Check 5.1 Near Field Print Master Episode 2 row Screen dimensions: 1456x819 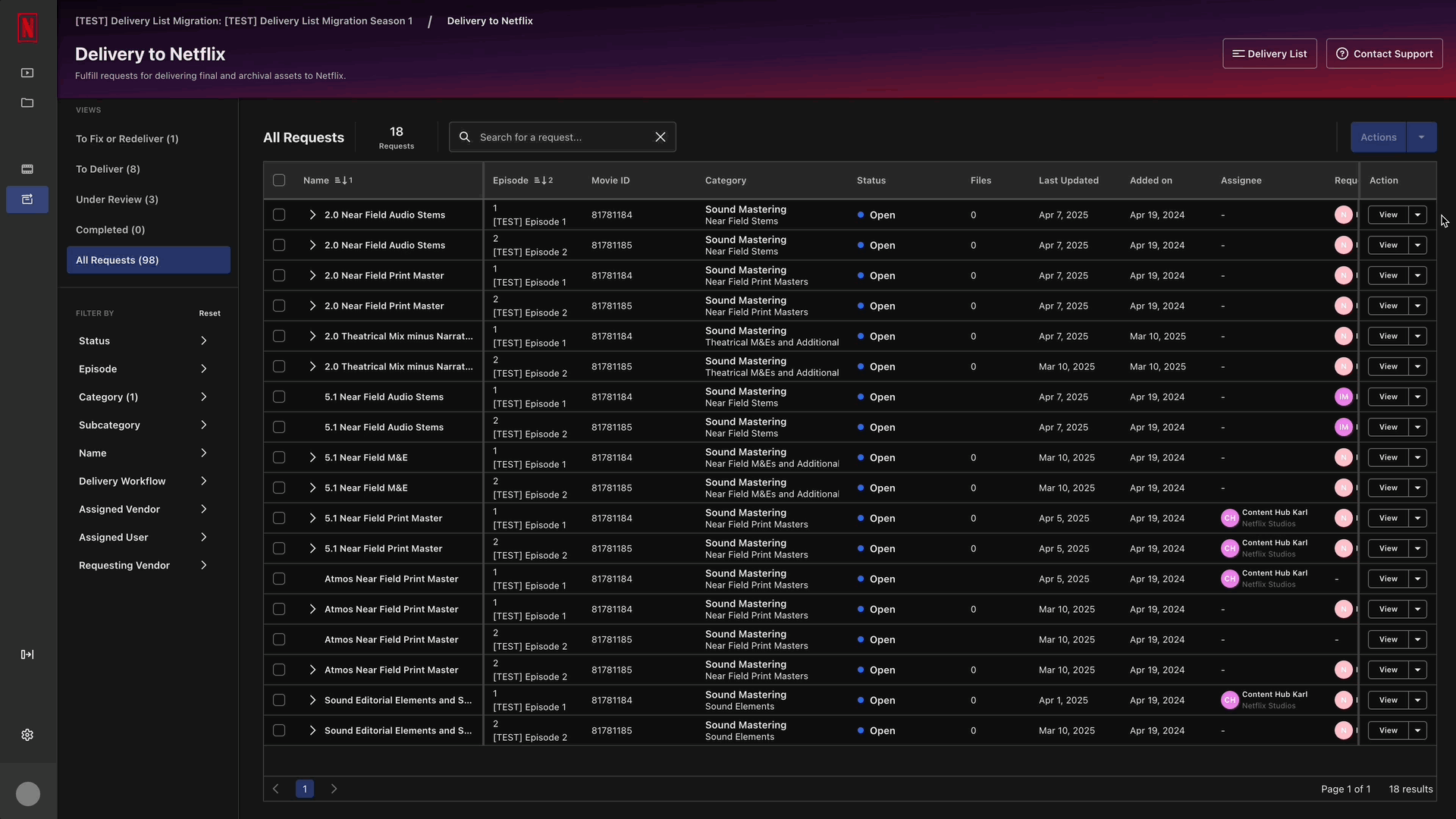[279, 548]
